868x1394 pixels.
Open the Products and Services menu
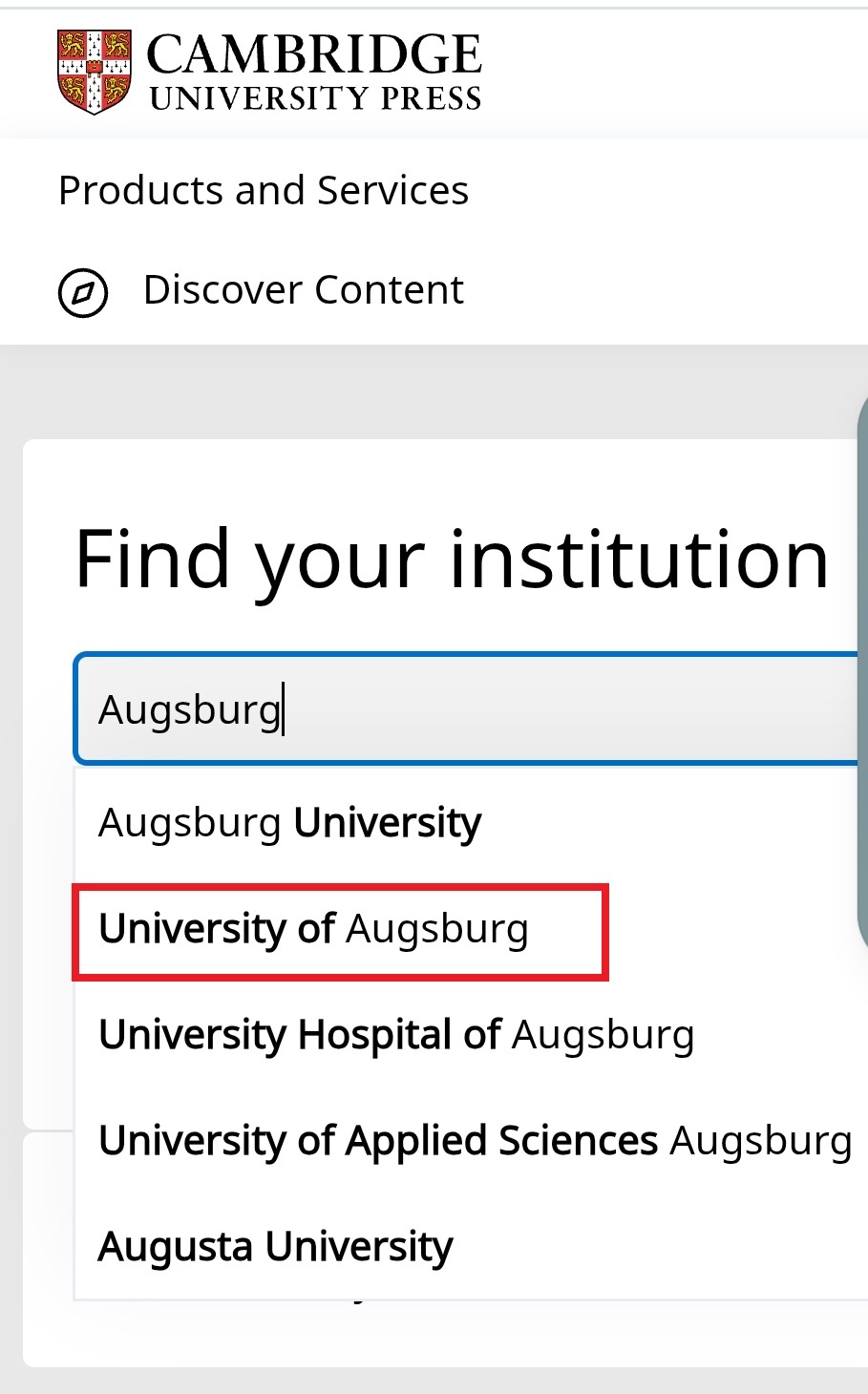point(264,191)
